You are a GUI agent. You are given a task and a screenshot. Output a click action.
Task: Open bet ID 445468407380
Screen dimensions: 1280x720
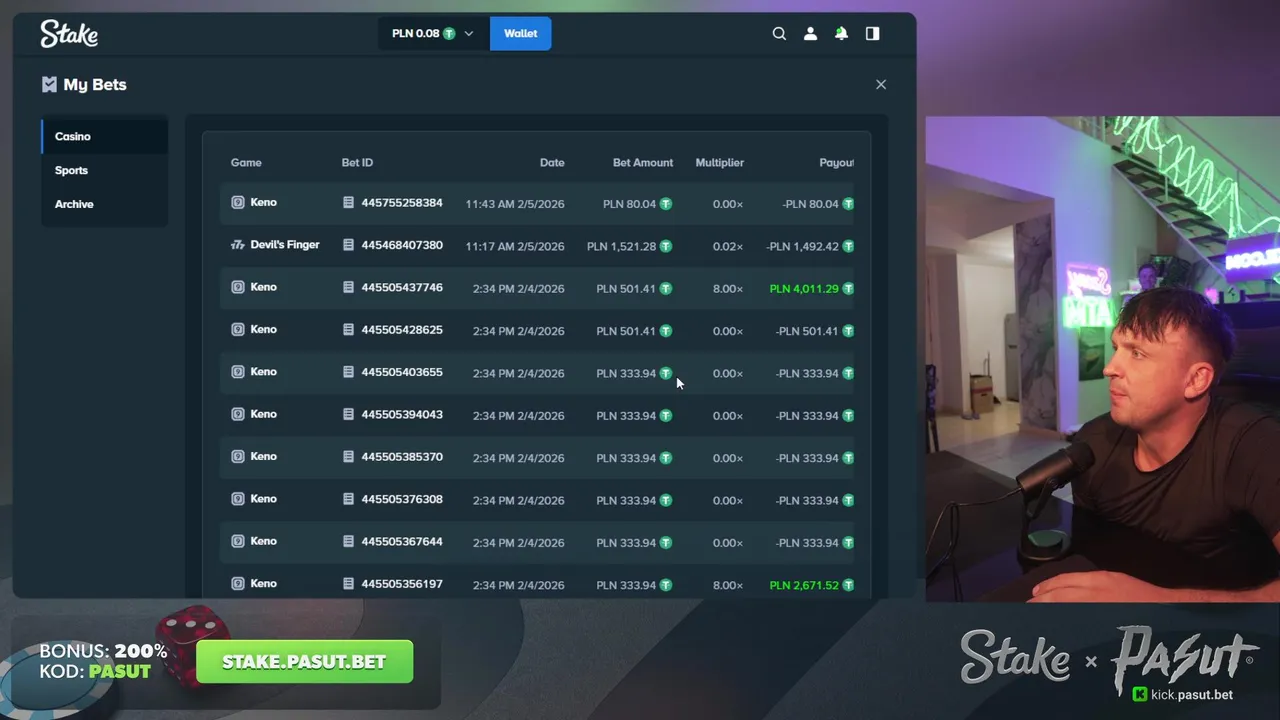tap(402, 245)
